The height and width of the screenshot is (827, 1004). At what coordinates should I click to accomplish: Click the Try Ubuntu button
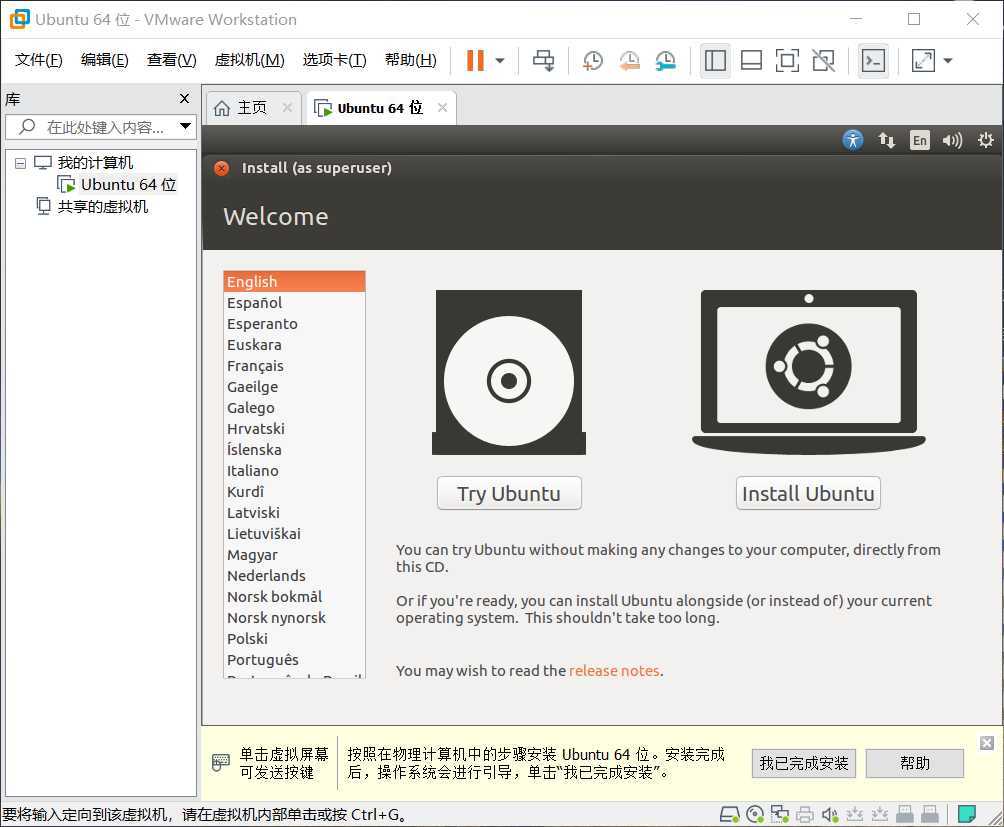click(509, 494)
